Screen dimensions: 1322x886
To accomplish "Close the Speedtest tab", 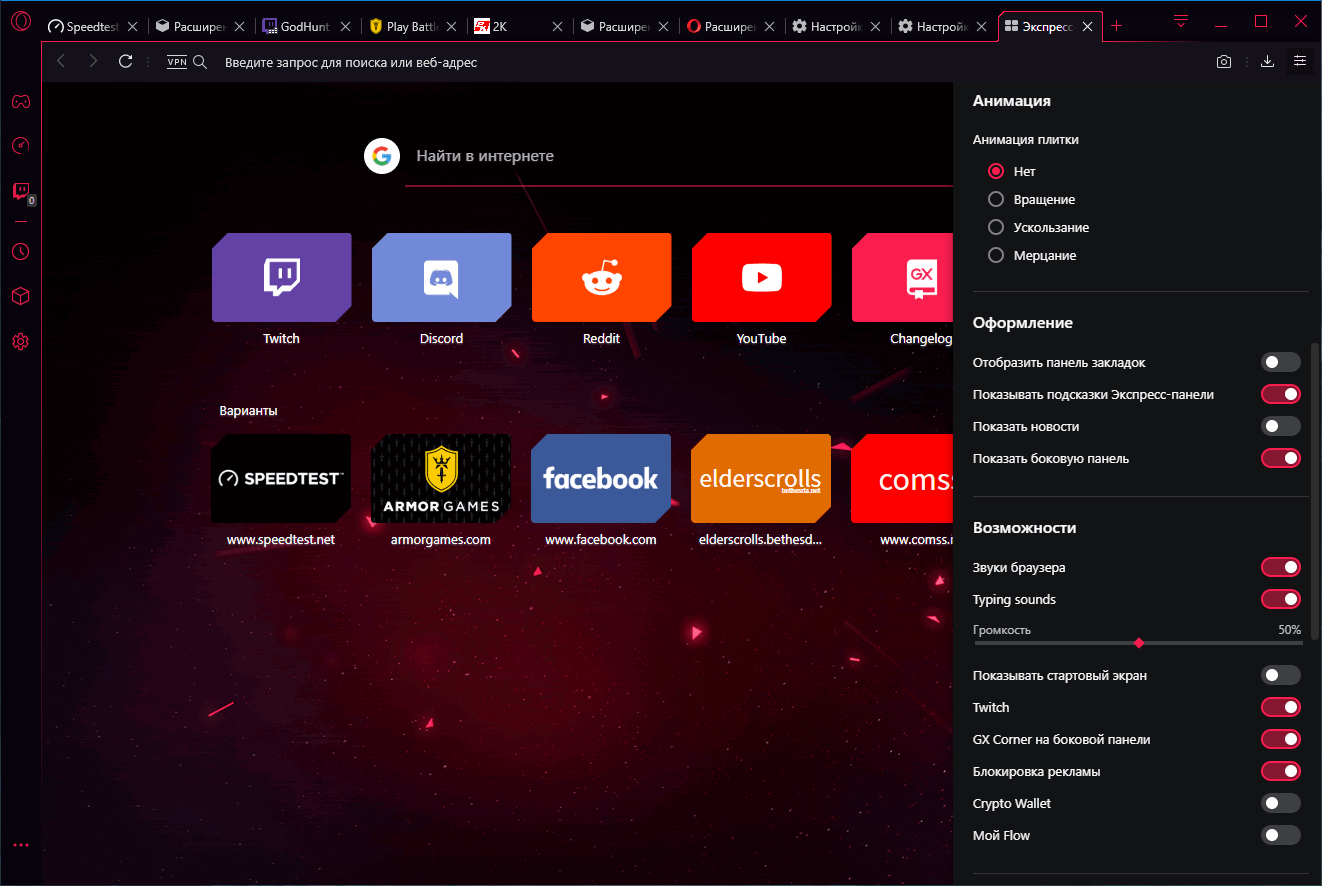I will coord(131,27).
